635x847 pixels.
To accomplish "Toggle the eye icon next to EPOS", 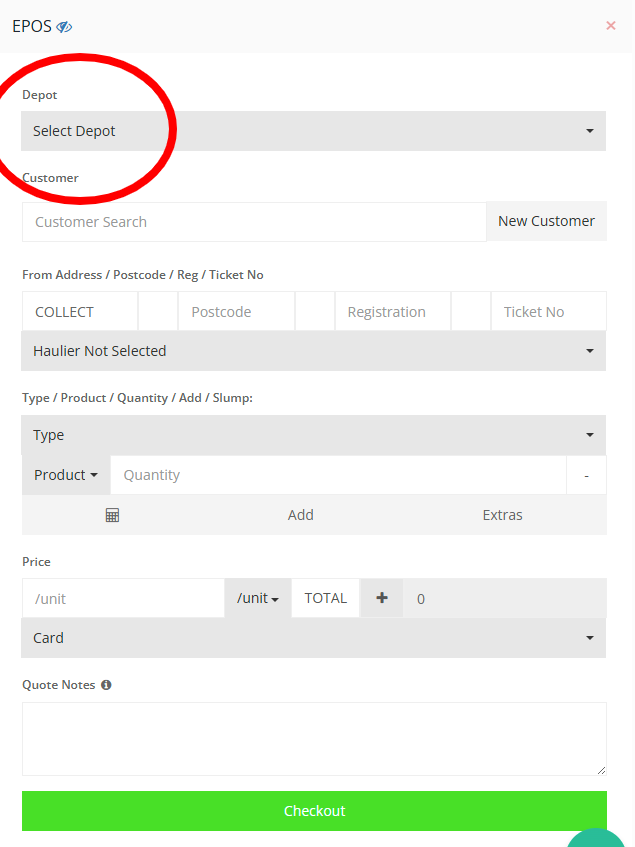I will pyautogui.click(x=65, y=27).
